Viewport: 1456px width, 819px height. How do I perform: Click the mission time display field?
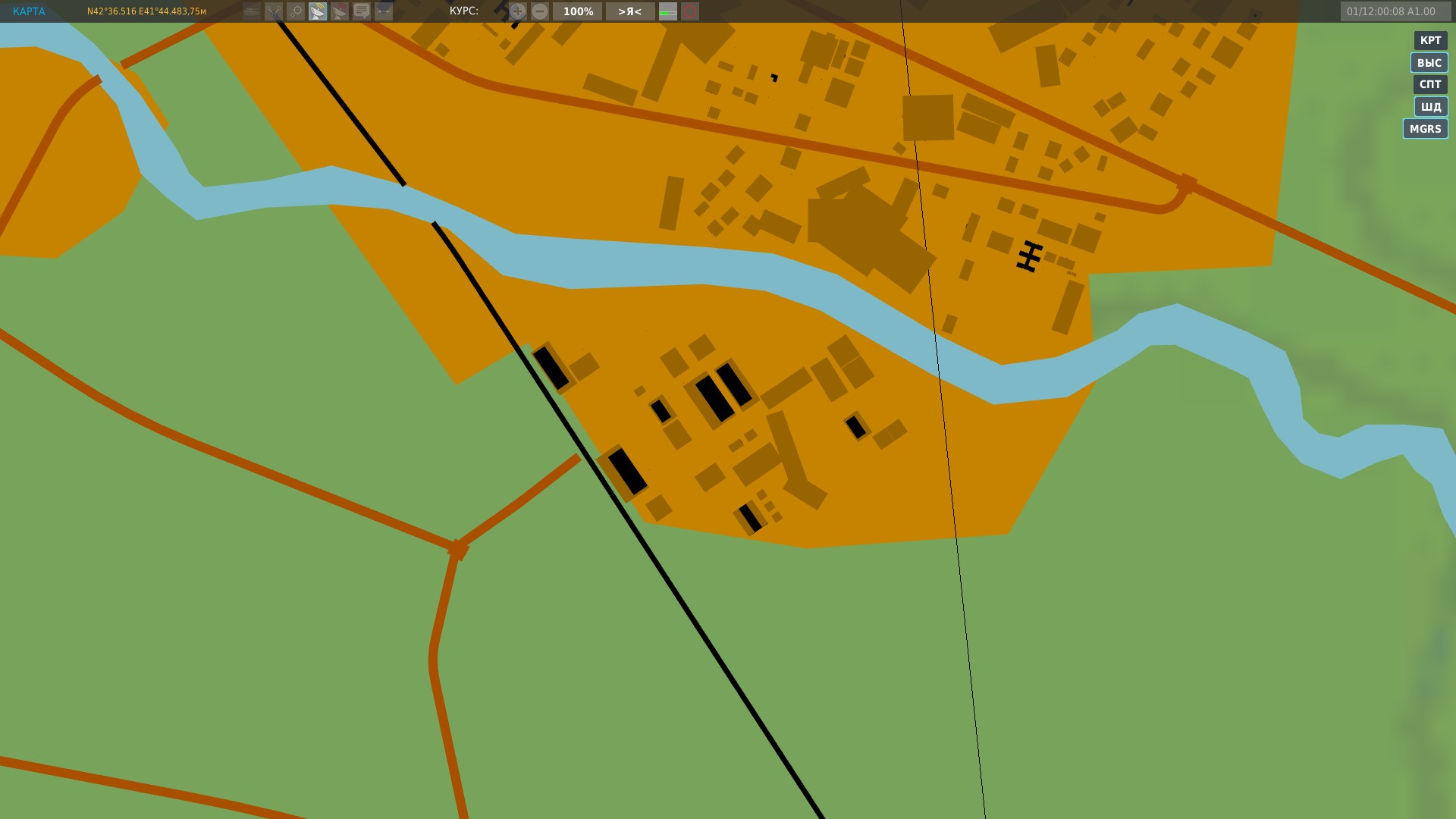point(1391,11)
